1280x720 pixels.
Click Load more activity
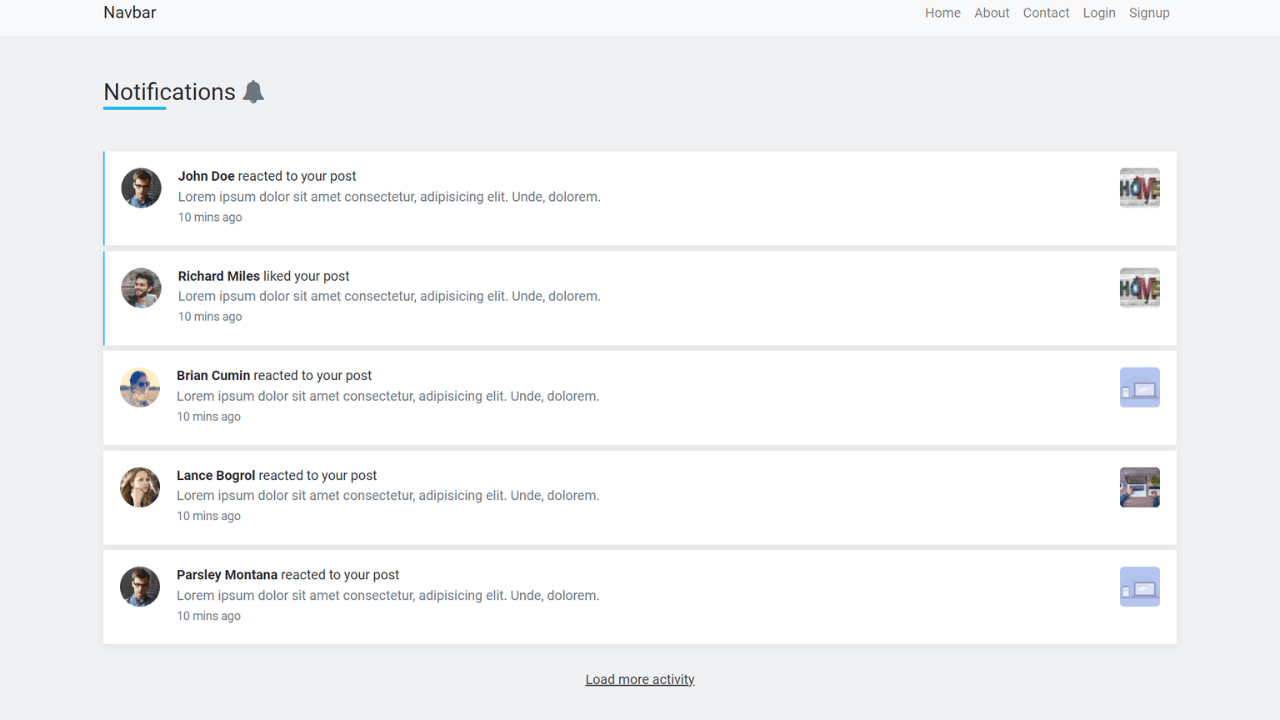(x=639, y=679)
